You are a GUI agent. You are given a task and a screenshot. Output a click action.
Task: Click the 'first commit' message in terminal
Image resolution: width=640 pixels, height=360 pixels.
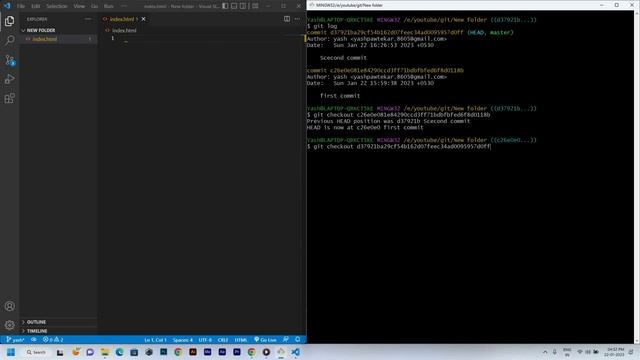tap(340, 96)
